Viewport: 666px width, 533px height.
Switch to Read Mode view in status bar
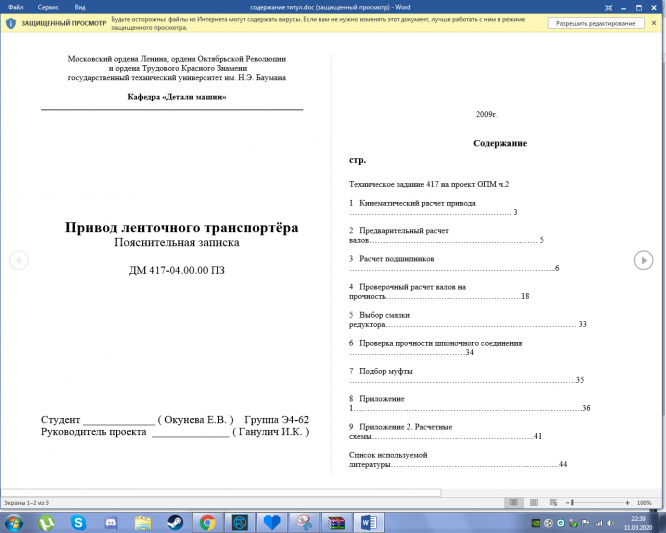pos(514,502)
